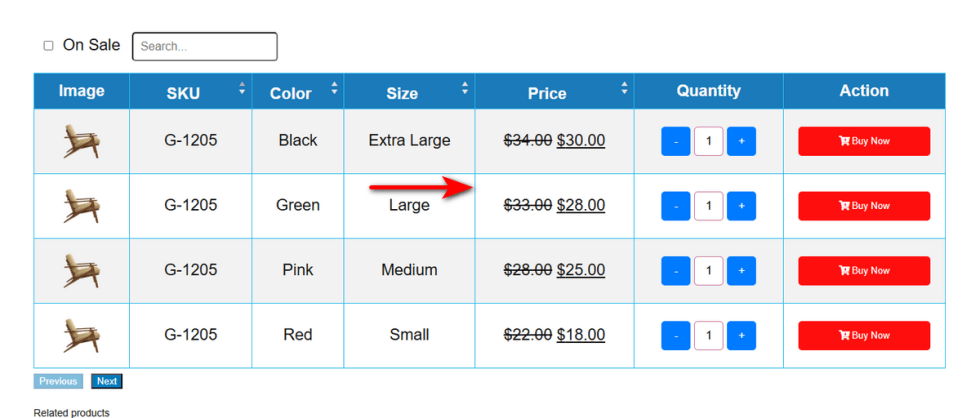Increase quantity for Black Extra Large
Viewport: 980px width, 418px height.
tap(741, 141)
